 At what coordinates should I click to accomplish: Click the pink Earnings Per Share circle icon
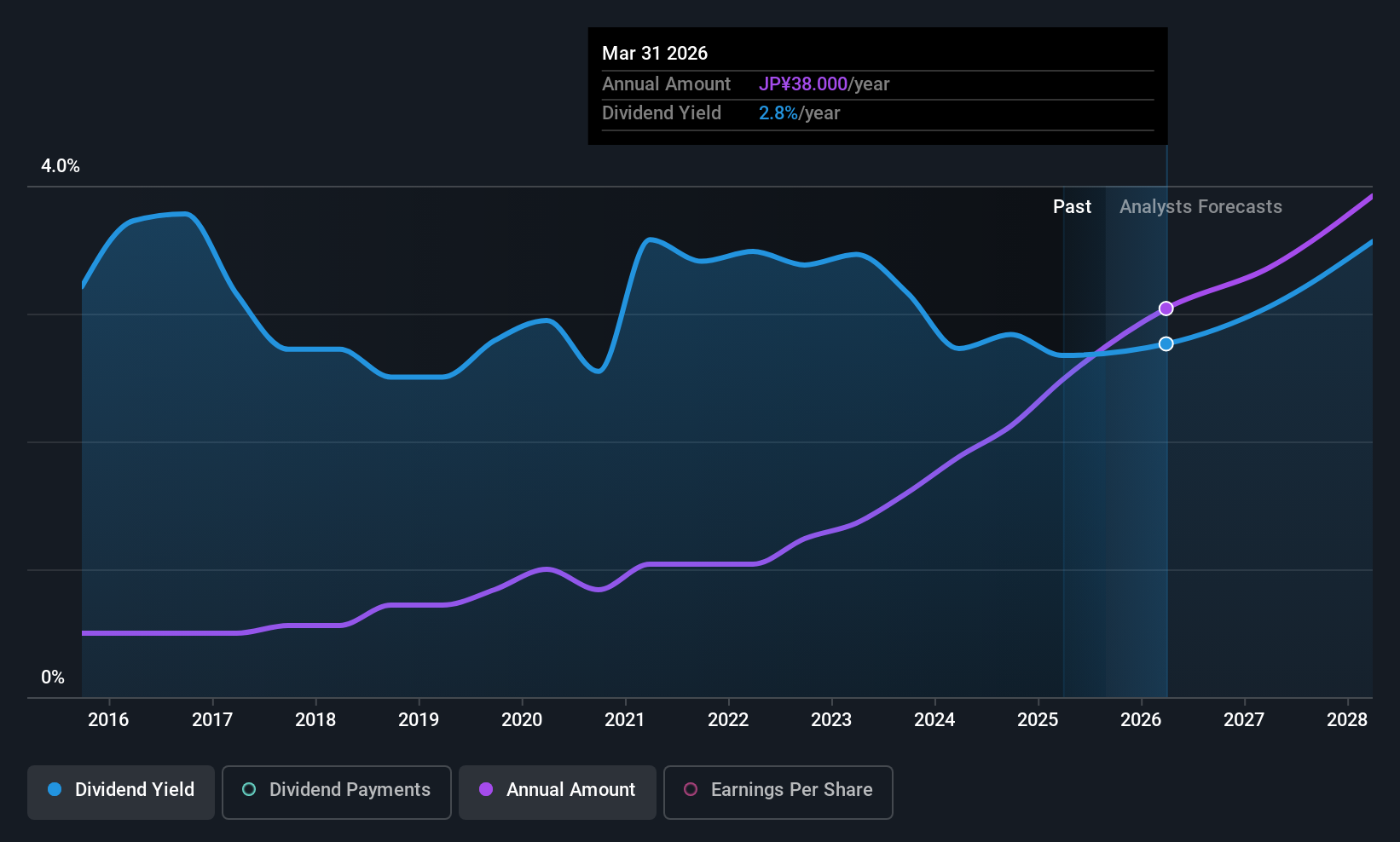pos(691,789)
